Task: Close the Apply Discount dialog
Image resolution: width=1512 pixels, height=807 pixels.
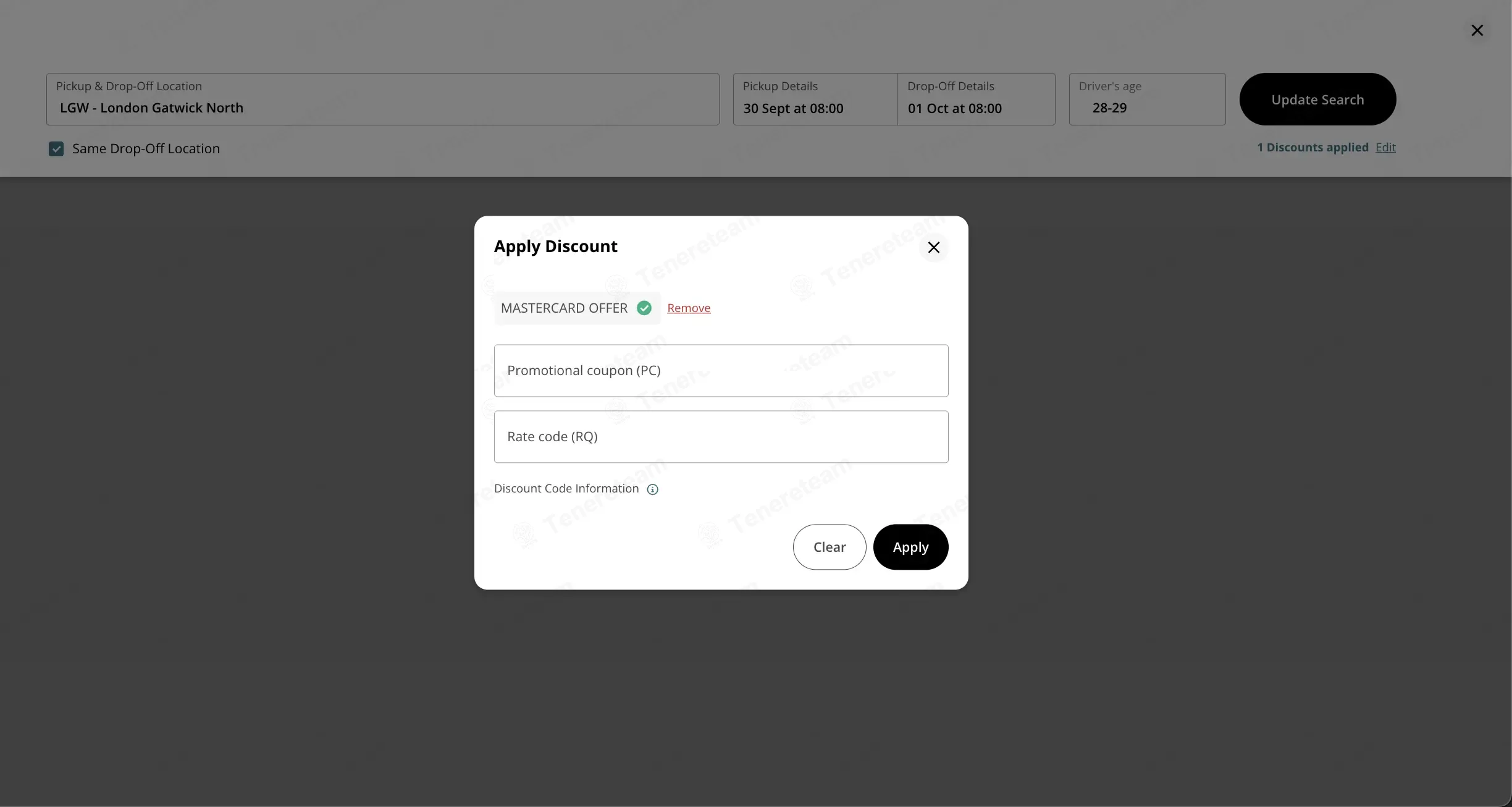Action: pyautogui.click(x=933, y=248)
